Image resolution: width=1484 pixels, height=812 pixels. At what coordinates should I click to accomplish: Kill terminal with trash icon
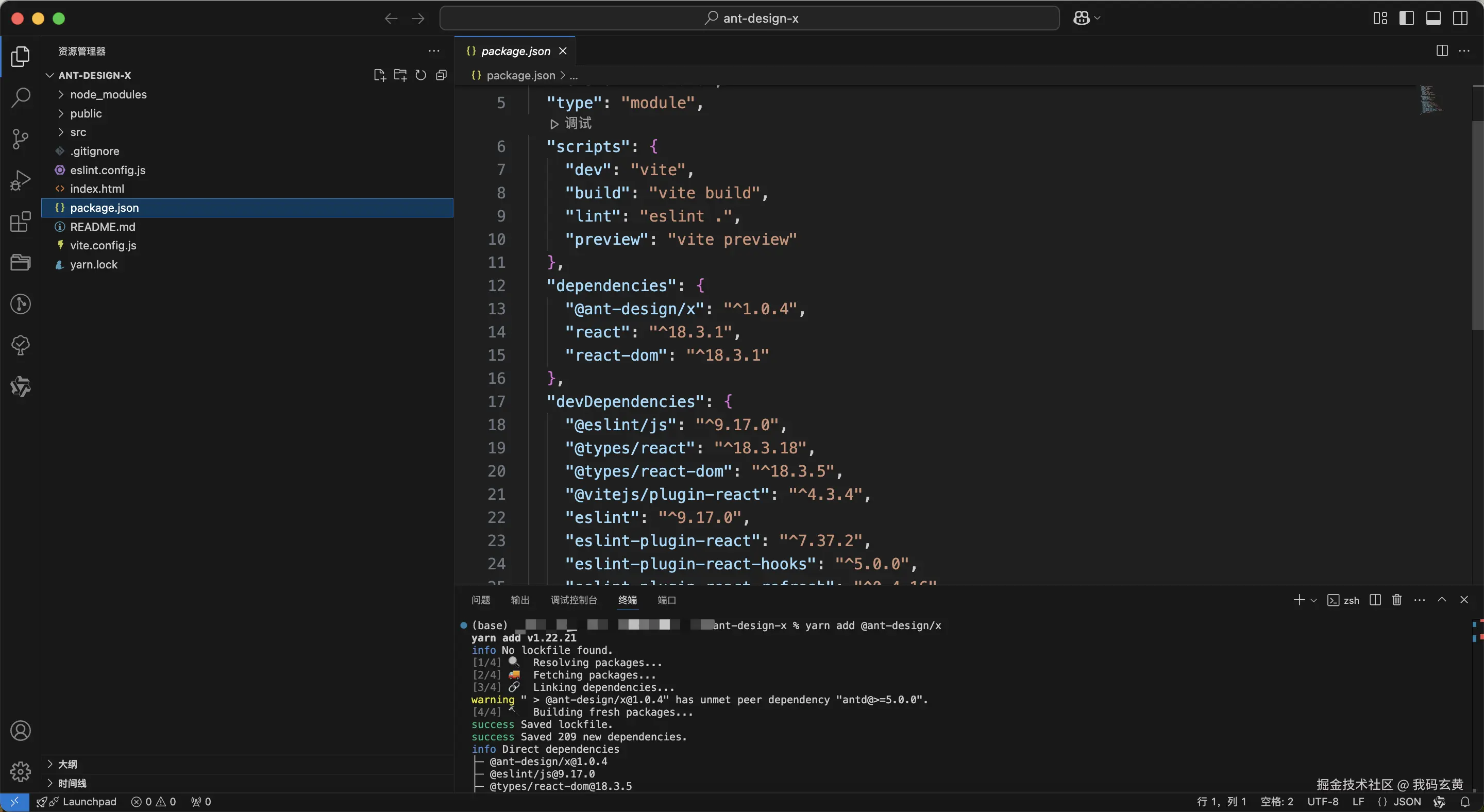[1396, 600]
